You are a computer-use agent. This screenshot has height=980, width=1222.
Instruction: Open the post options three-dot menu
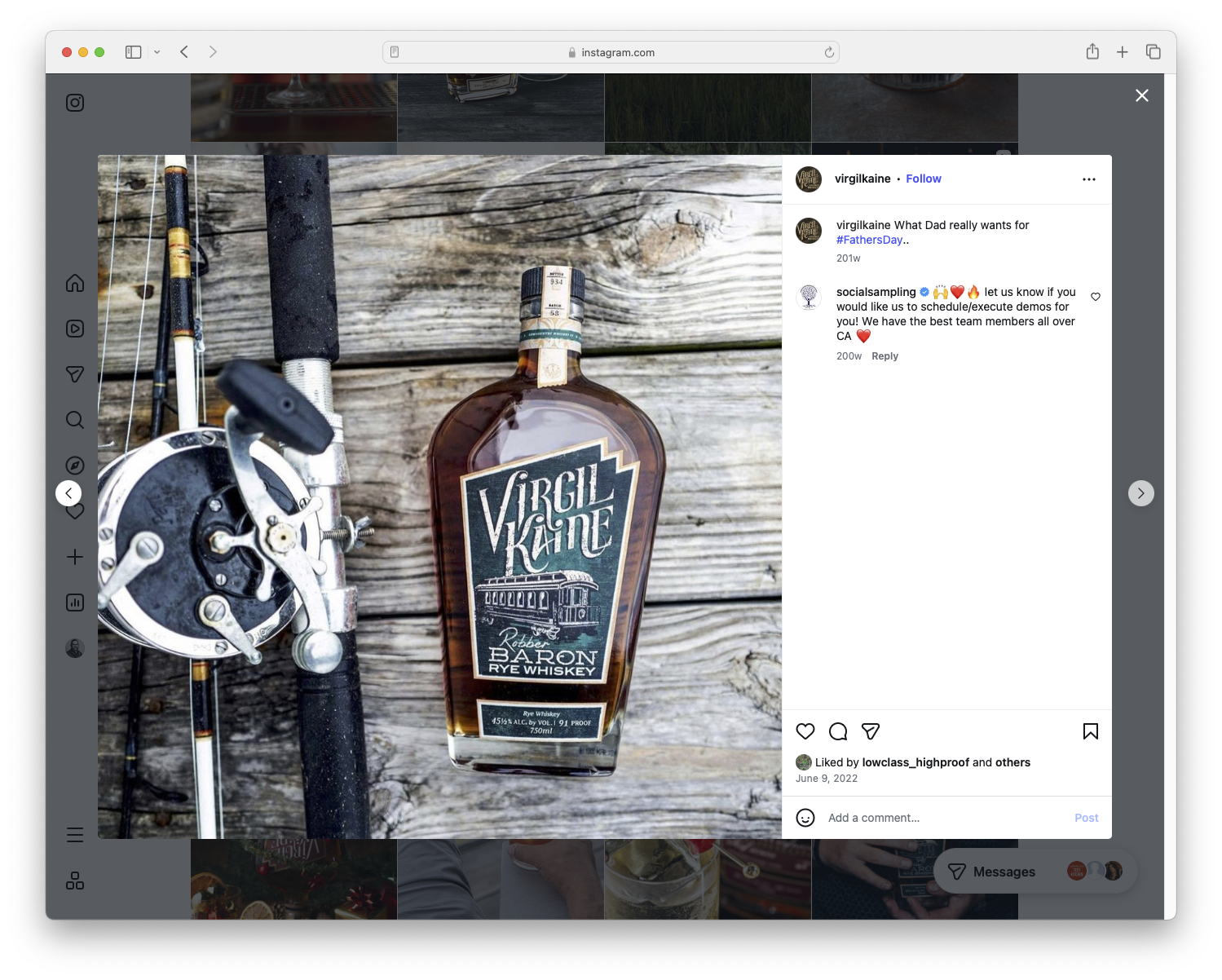point(1089,179)
